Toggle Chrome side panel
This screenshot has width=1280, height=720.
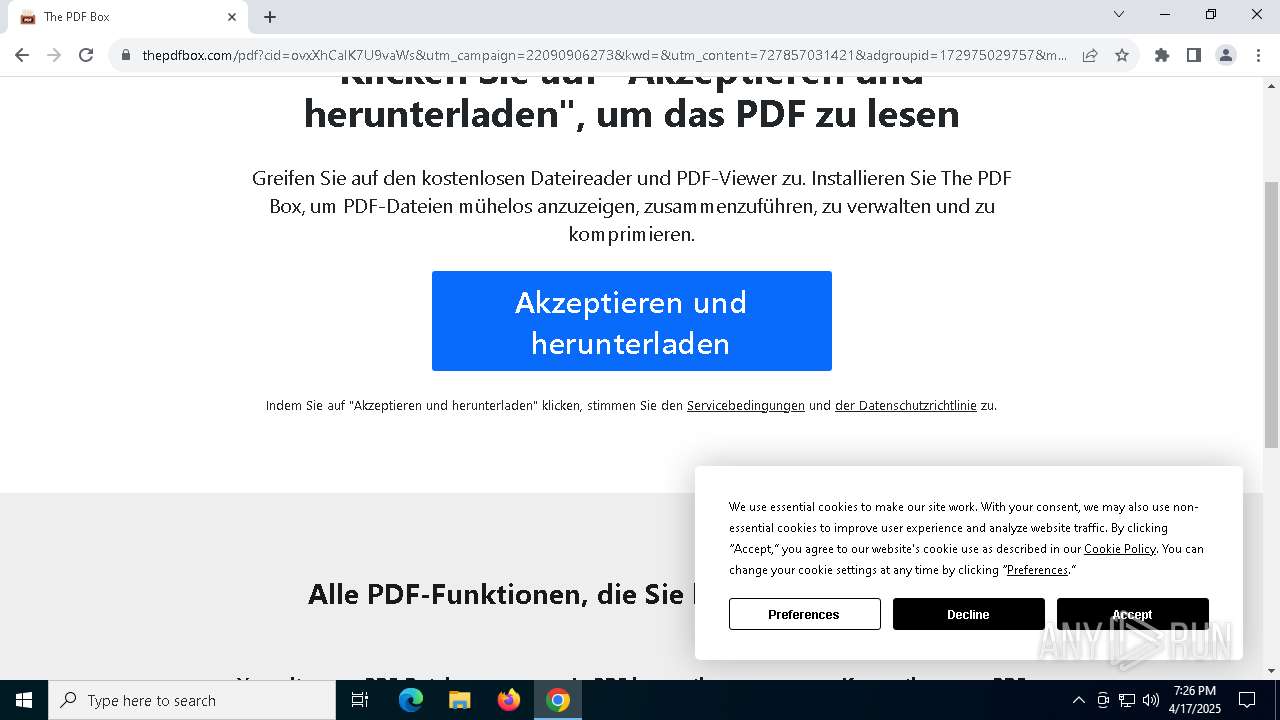(x=1194, y=55)
